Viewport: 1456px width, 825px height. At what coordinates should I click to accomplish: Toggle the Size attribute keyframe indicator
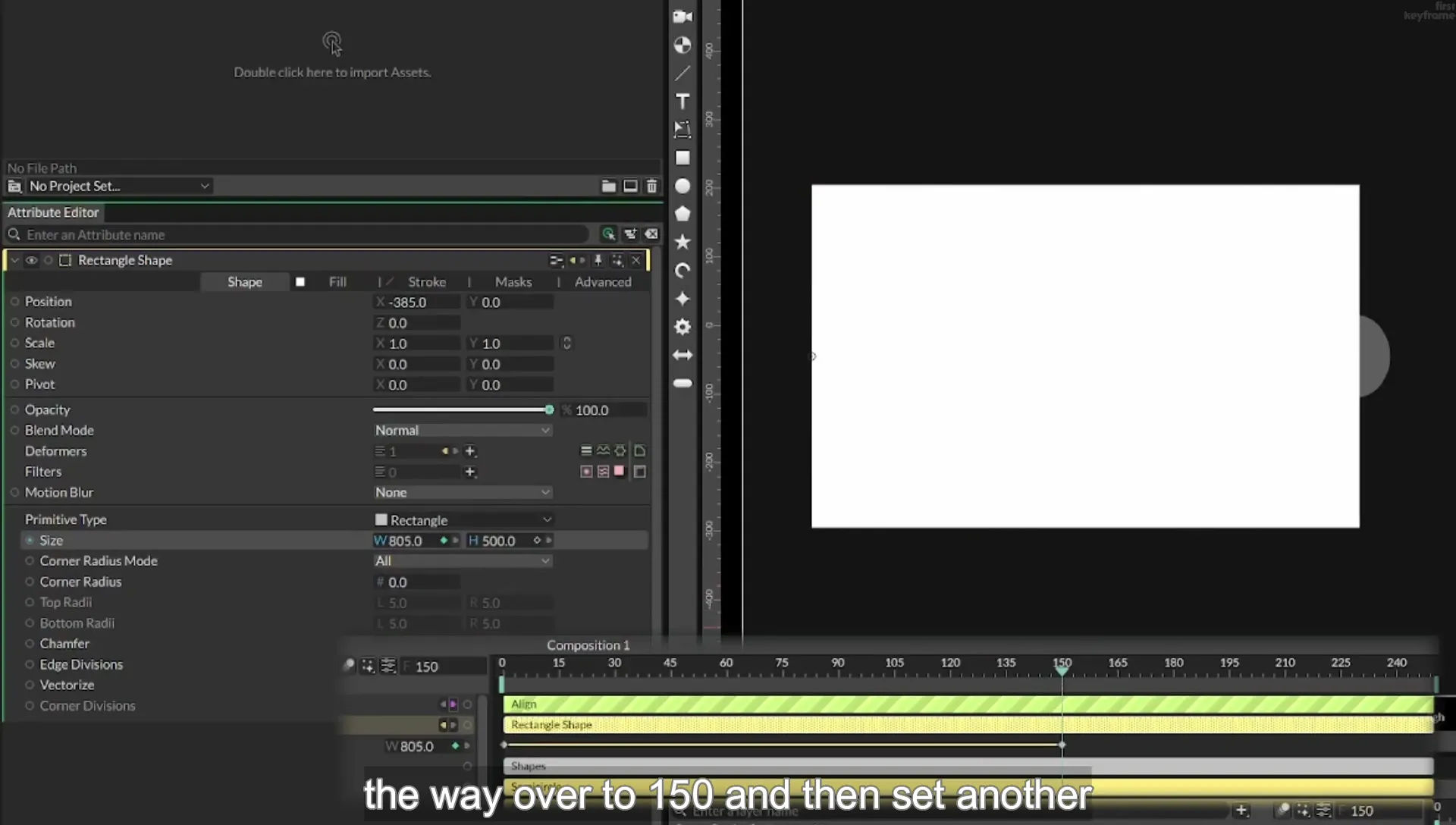point(30,541)
